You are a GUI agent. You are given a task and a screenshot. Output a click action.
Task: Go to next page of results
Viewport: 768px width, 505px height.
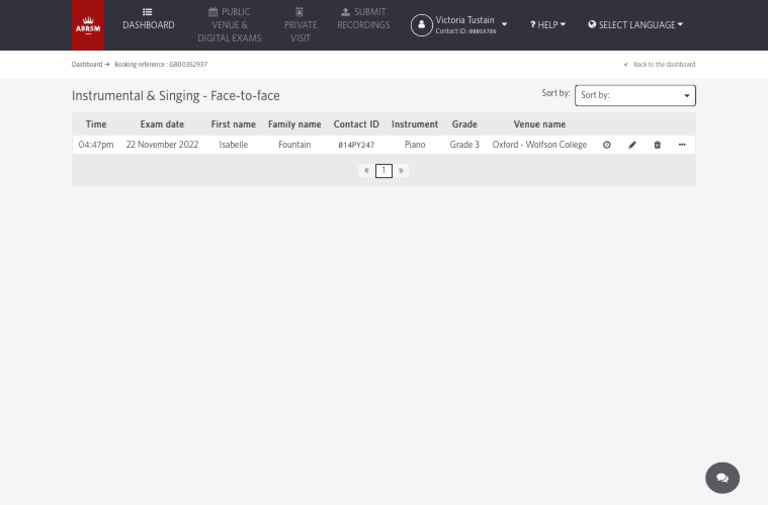pyautogui.click(x=401, y=170)
